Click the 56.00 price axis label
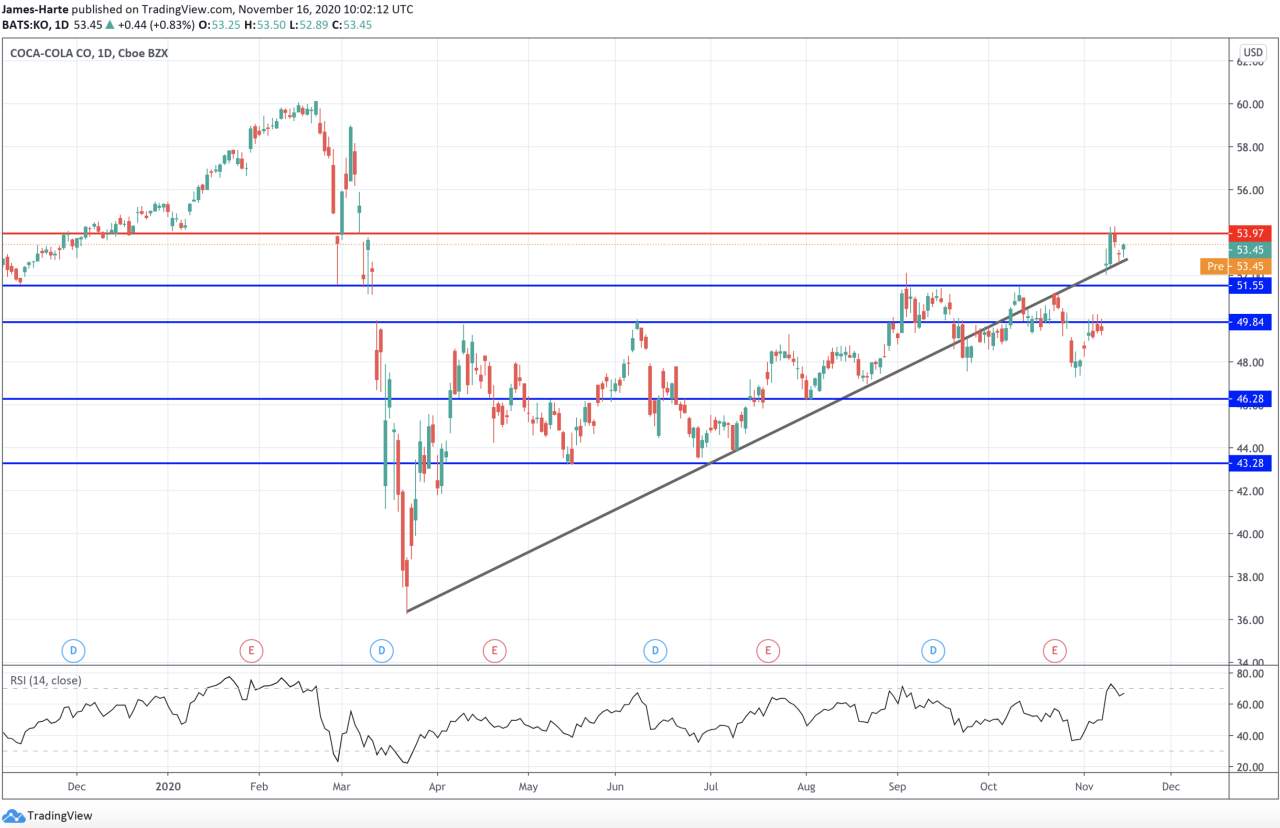Image resolution: width=1280 pixels, height=828 pixels. (x=1250, y=190)
